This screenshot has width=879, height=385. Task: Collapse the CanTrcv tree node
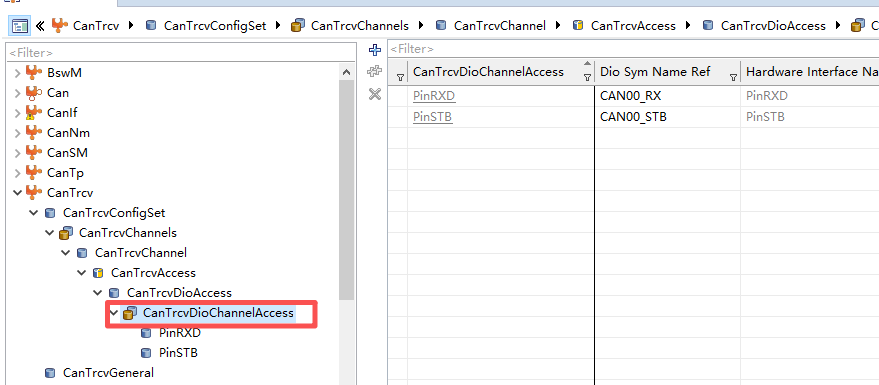coord(17,193)
